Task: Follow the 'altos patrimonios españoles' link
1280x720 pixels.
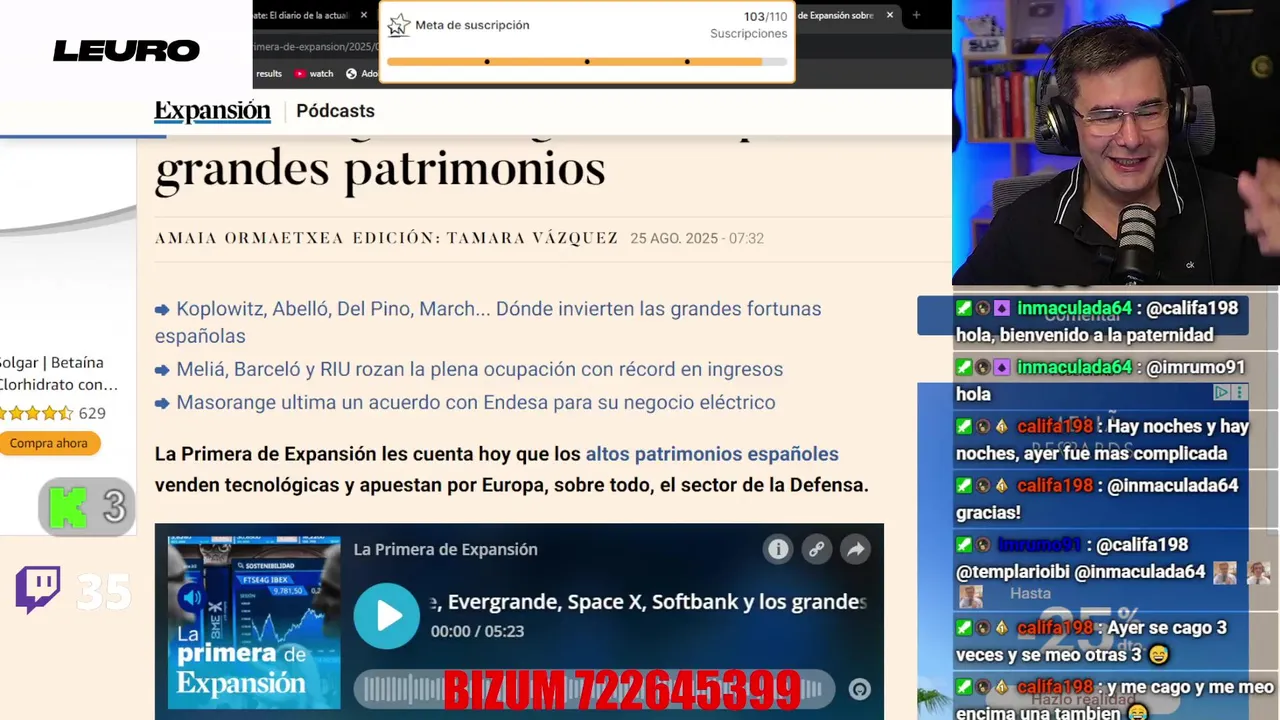Action: pyautogui.click(x=712, y=454)
